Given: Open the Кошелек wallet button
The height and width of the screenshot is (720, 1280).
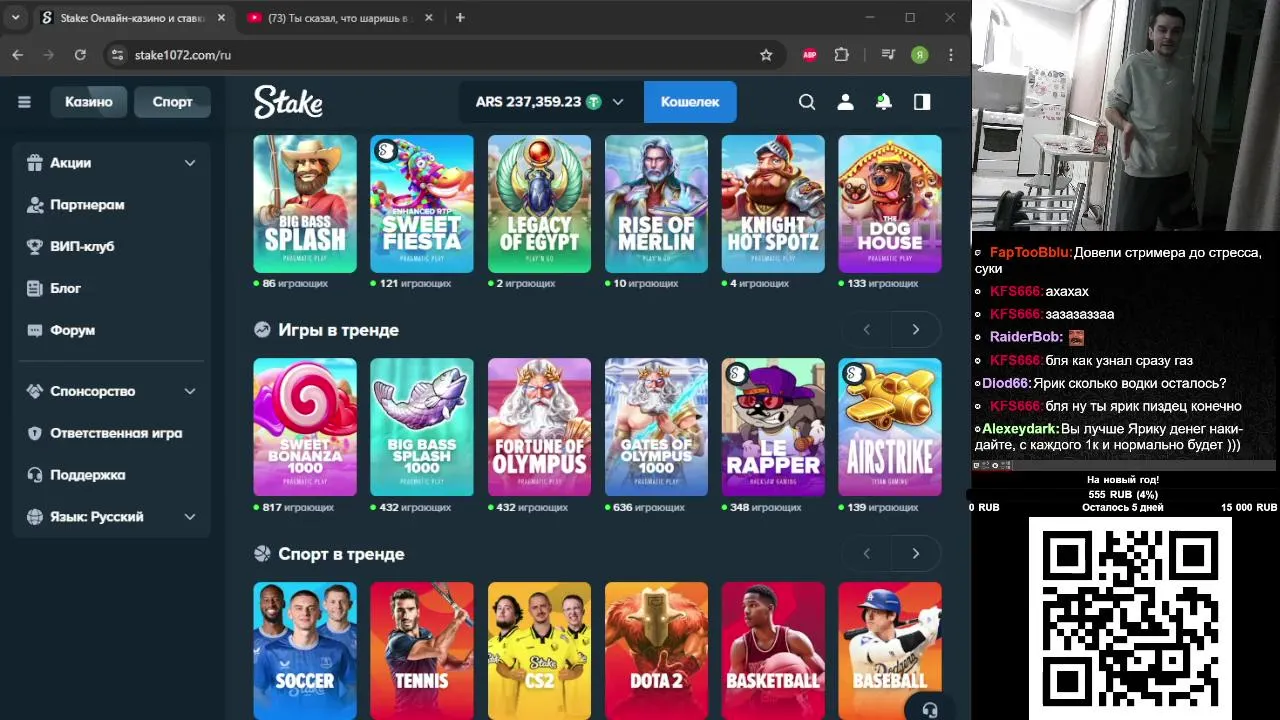Looking at the screenshot, I should pyautogui.click(x=690, y=102).
